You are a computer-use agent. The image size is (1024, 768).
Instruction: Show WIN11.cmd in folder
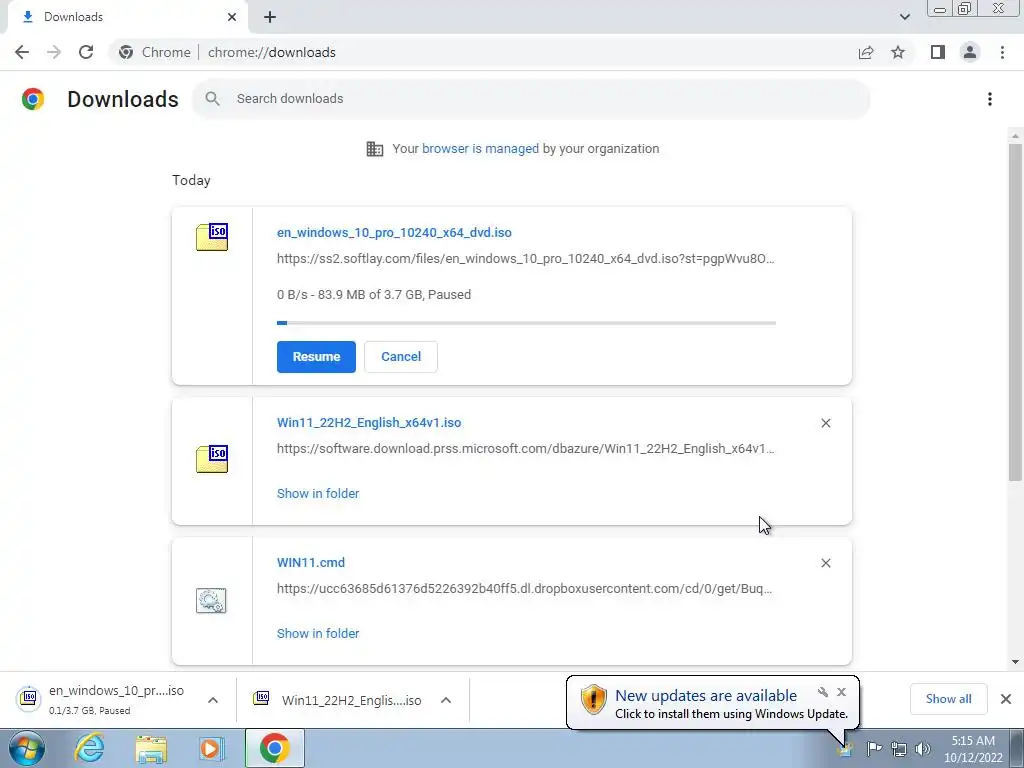(x=318, y=633)
